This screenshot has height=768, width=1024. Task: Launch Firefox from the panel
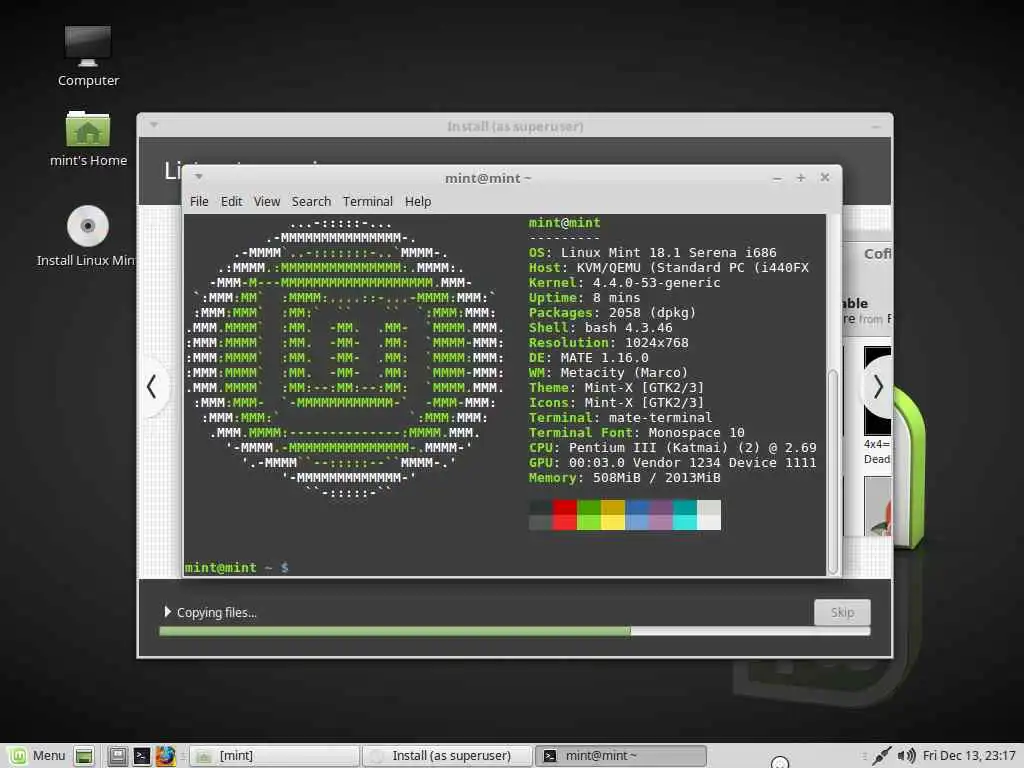tap(165, 756)
